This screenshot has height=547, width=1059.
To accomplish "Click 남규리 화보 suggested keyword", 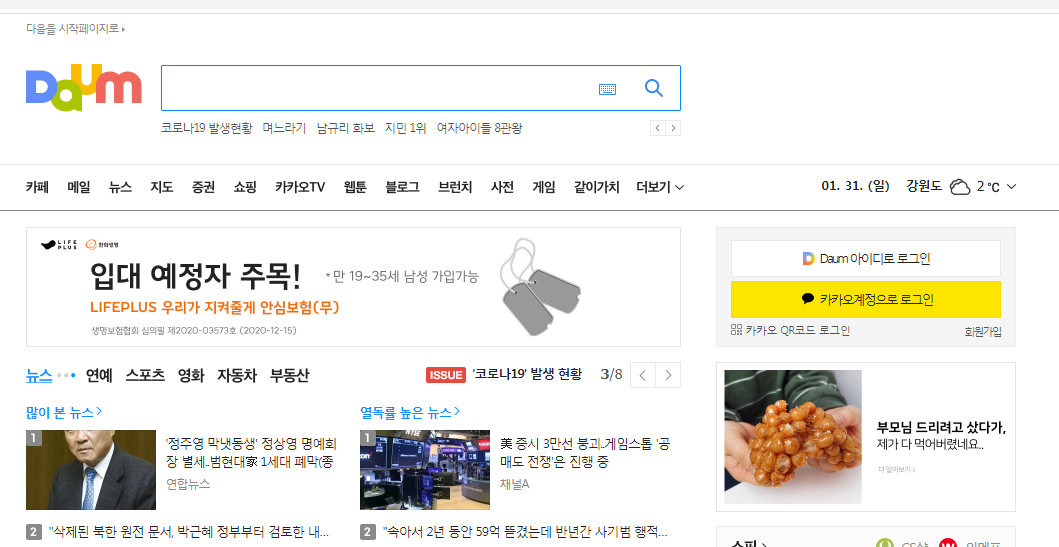I will pos(346,128).
